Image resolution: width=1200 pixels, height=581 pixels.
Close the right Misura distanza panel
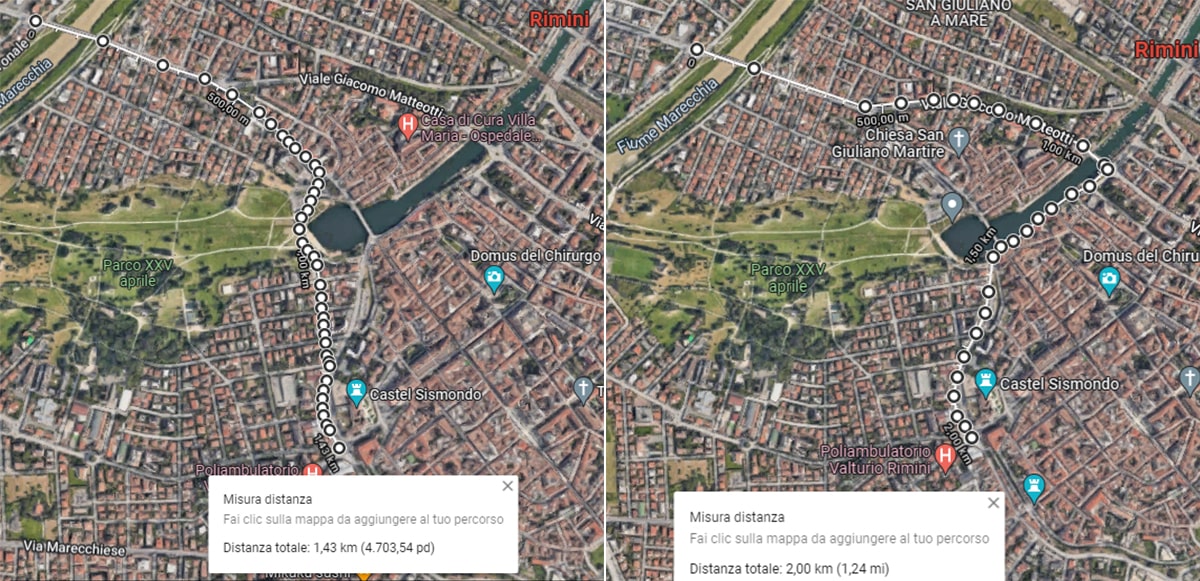pyautogui.click(x=992, y=503)
